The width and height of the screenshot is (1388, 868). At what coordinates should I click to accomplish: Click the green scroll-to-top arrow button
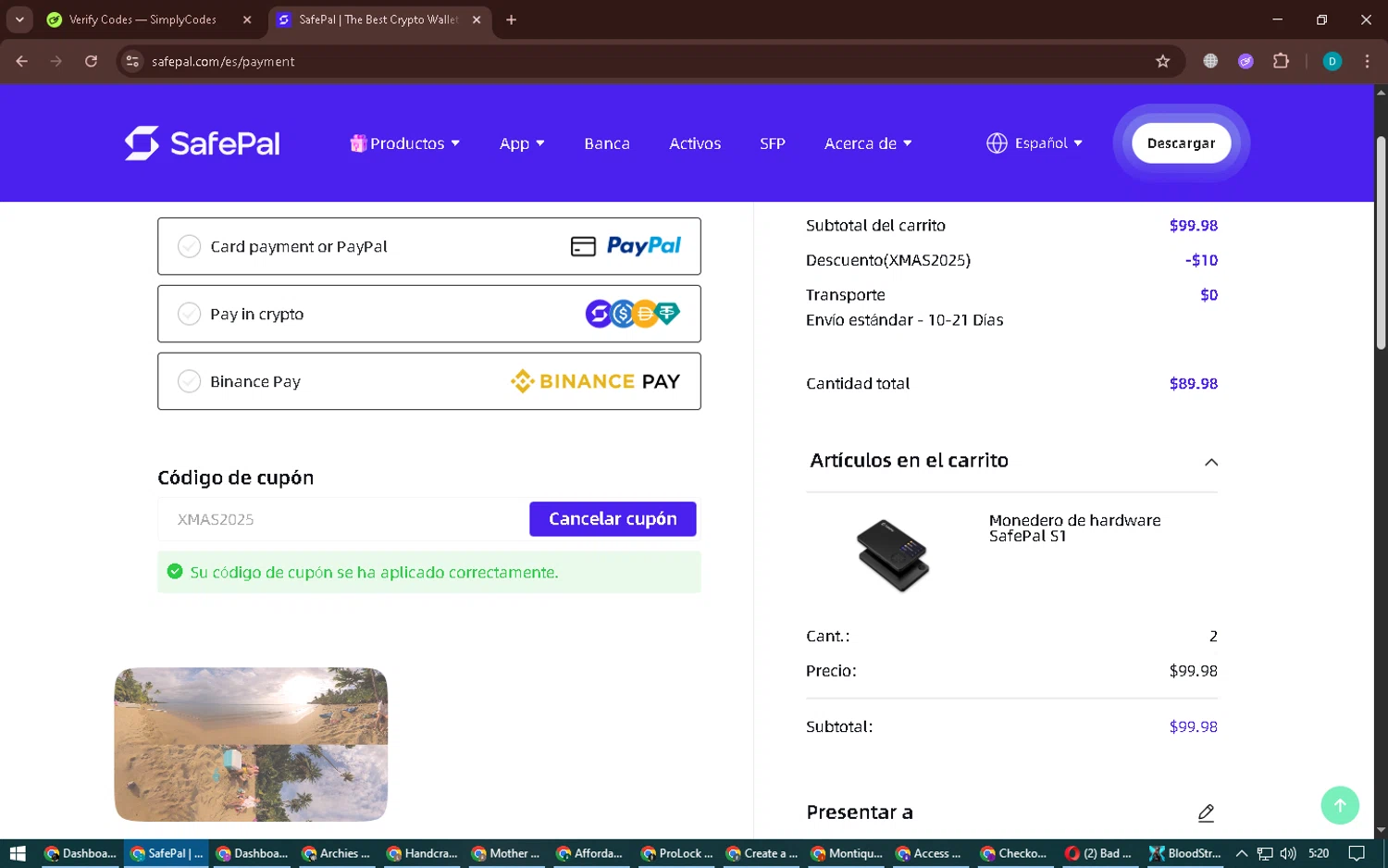pyautogui.click(x=1340, y=805)
